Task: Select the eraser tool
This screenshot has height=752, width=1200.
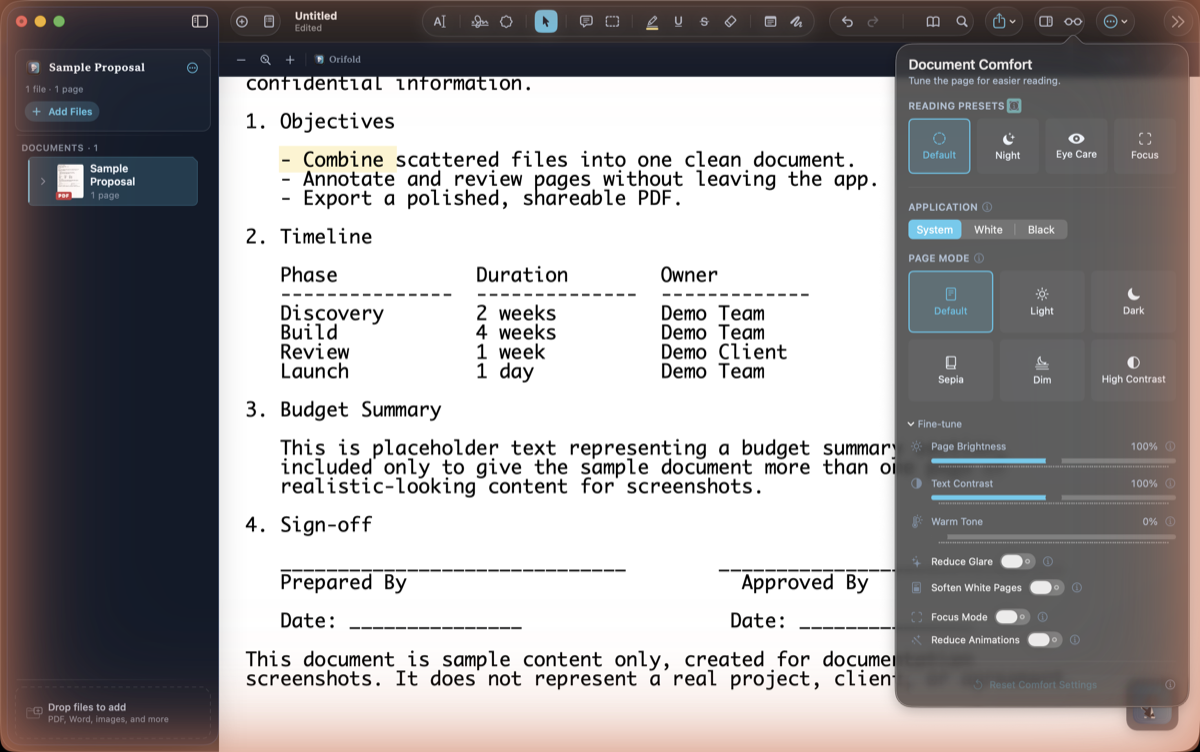Action: 730,21
